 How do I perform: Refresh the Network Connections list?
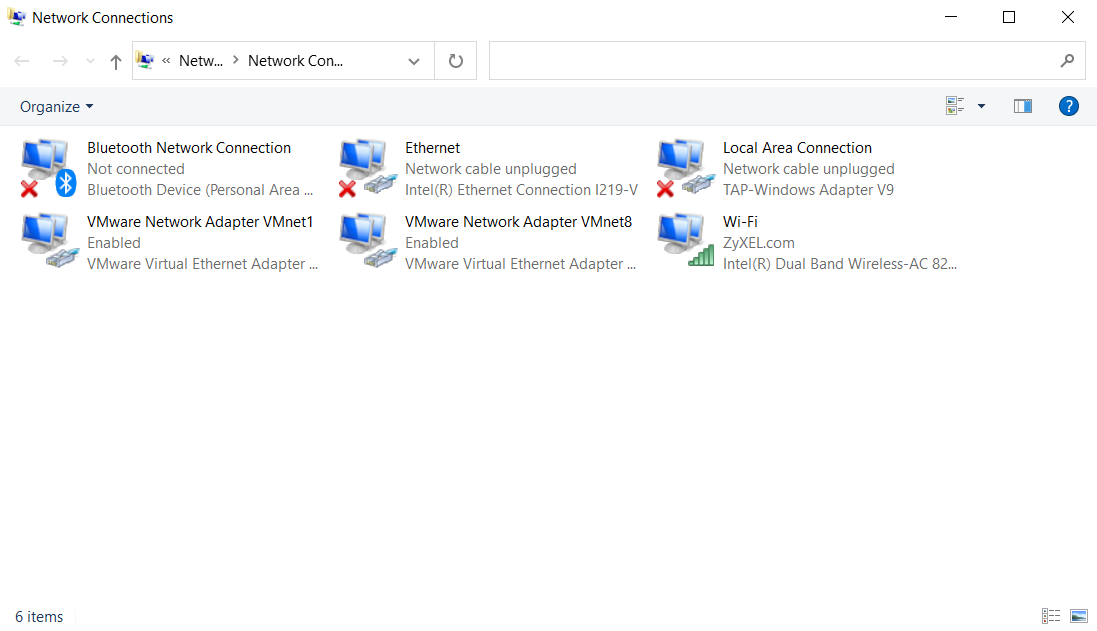(x=455, y=61)
